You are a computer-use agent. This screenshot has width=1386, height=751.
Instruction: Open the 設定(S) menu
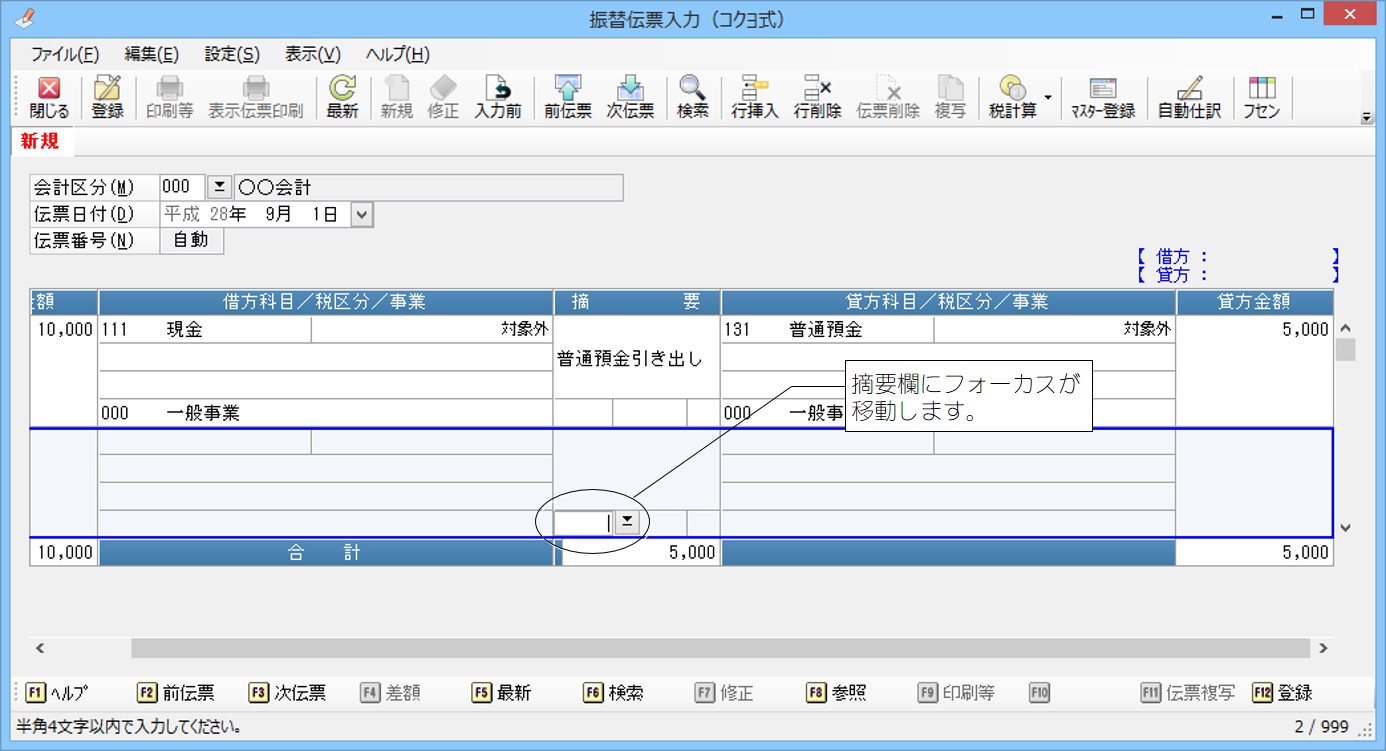[x=232, y=55]
